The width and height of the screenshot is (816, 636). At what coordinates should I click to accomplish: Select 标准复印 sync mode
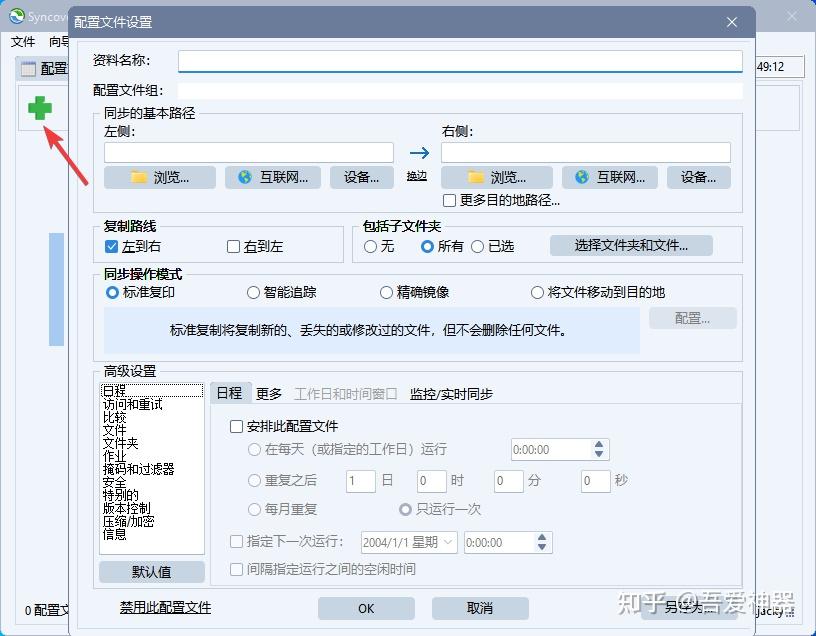[x=112, y=292]
